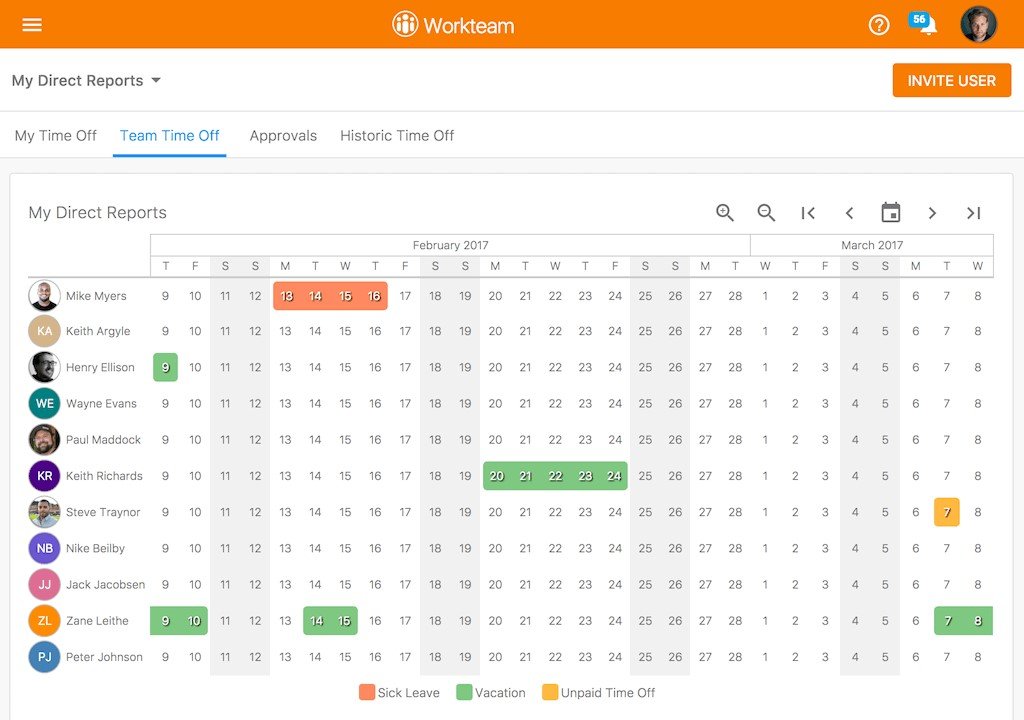Click the Nike Beilby name
The image size is (1024, 720).
[95, 548]
